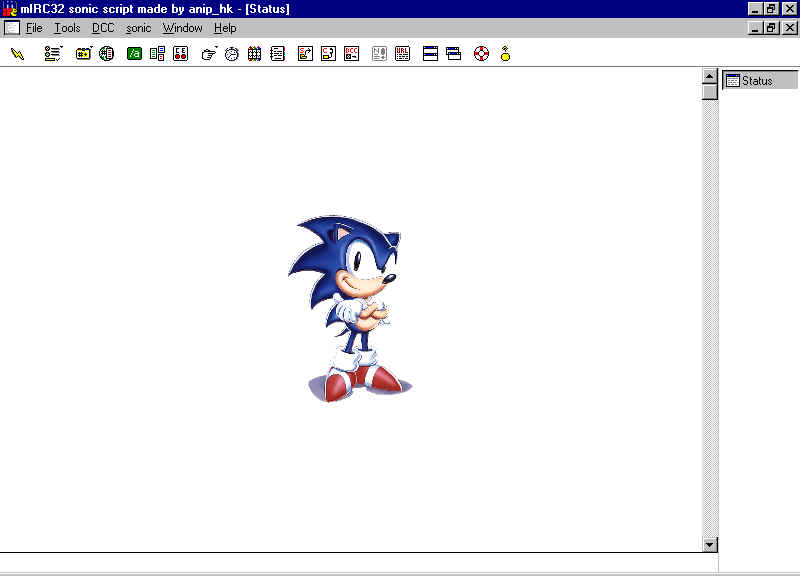Open the DCC menu

coord(103,28)
